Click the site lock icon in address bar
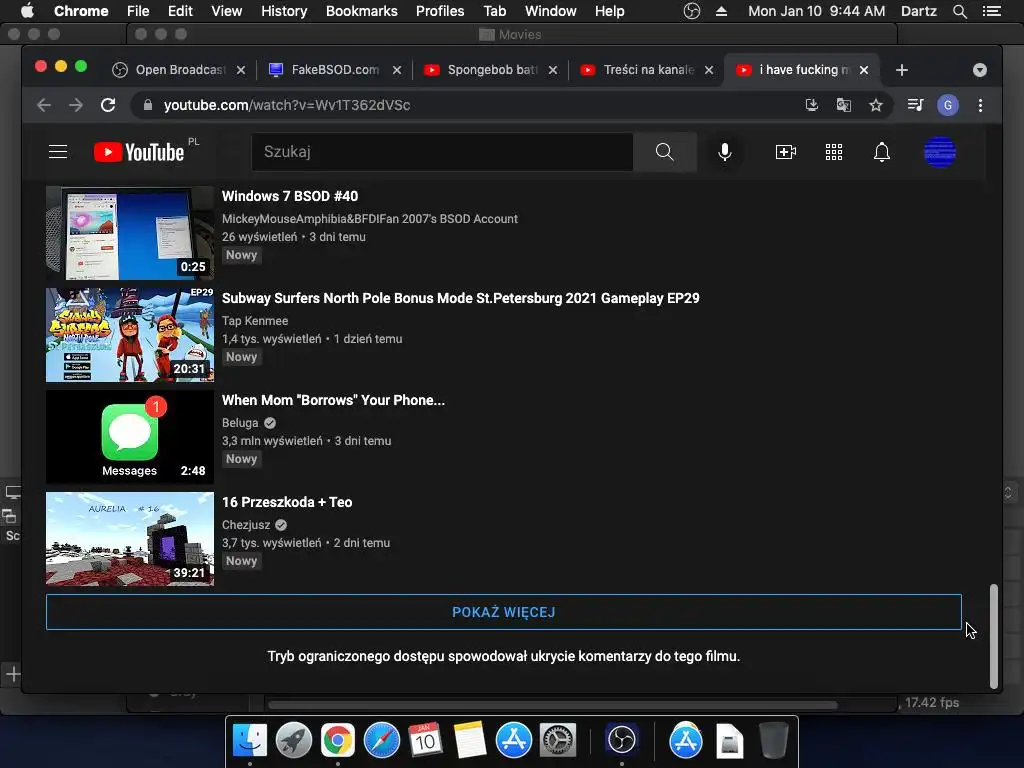 tap(148, 105)
